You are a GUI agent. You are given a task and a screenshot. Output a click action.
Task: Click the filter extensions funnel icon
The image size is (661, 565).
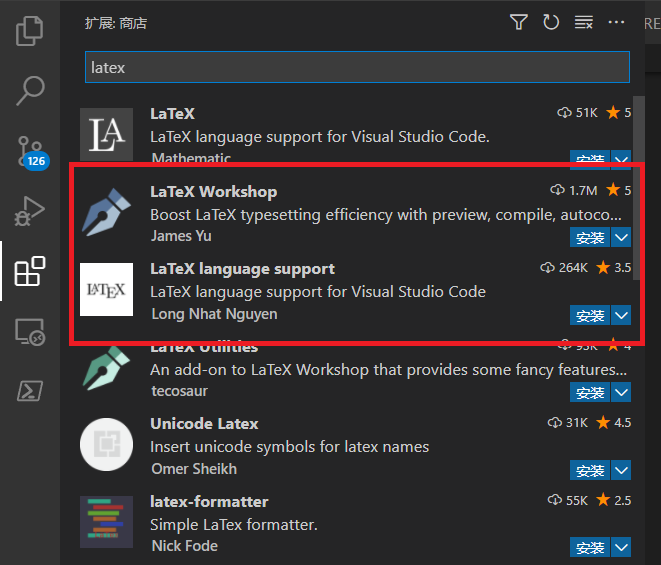coord(518,22)
